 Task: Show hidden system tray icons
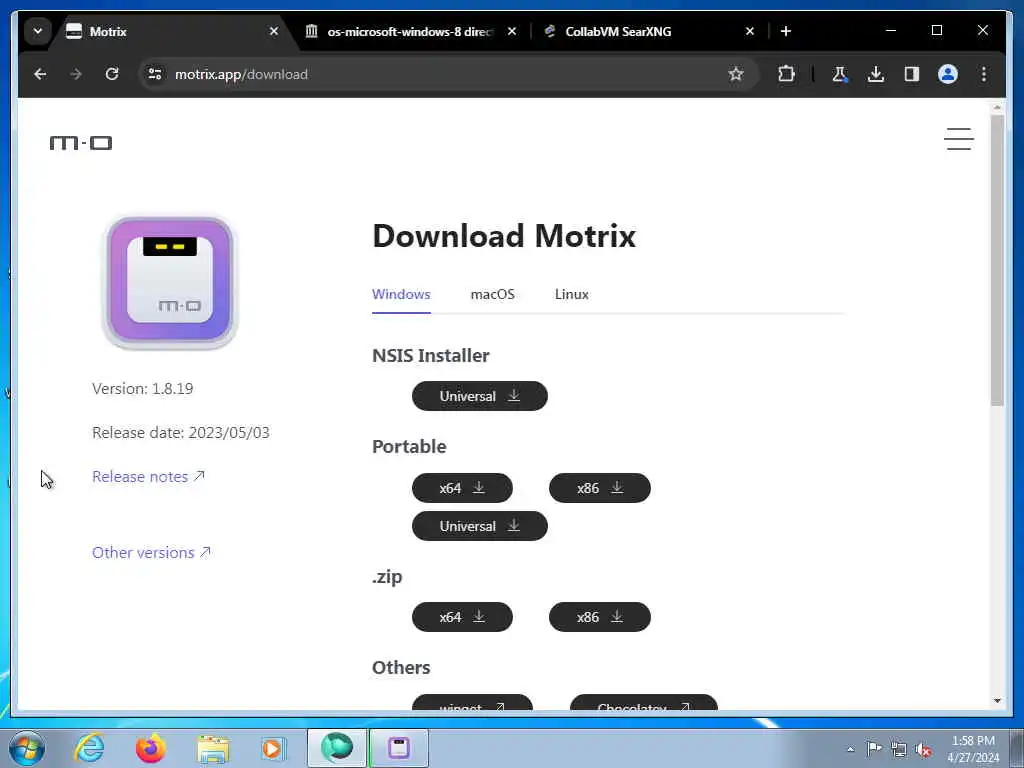pyautogui.click(x=850, y=749)
